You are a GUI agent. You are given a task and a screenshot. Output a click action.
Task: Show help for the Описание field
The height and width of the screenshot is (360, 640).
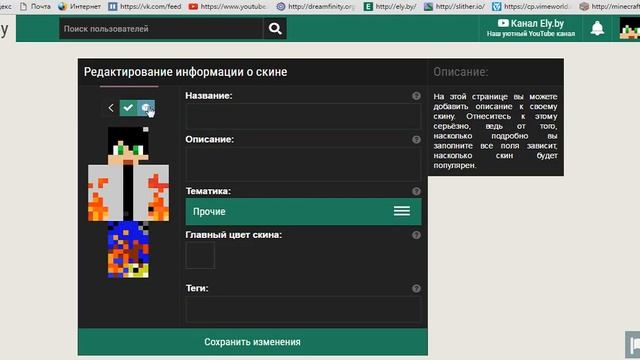click(x=416, y=140)
